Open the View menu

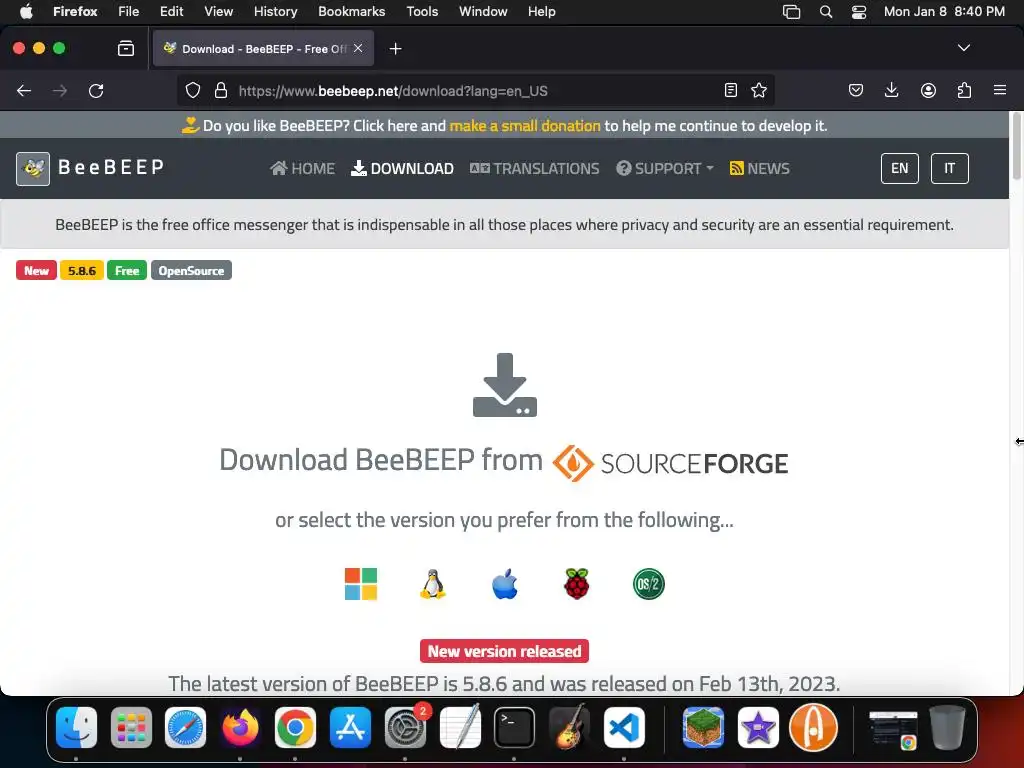click(x=218, y=12)
